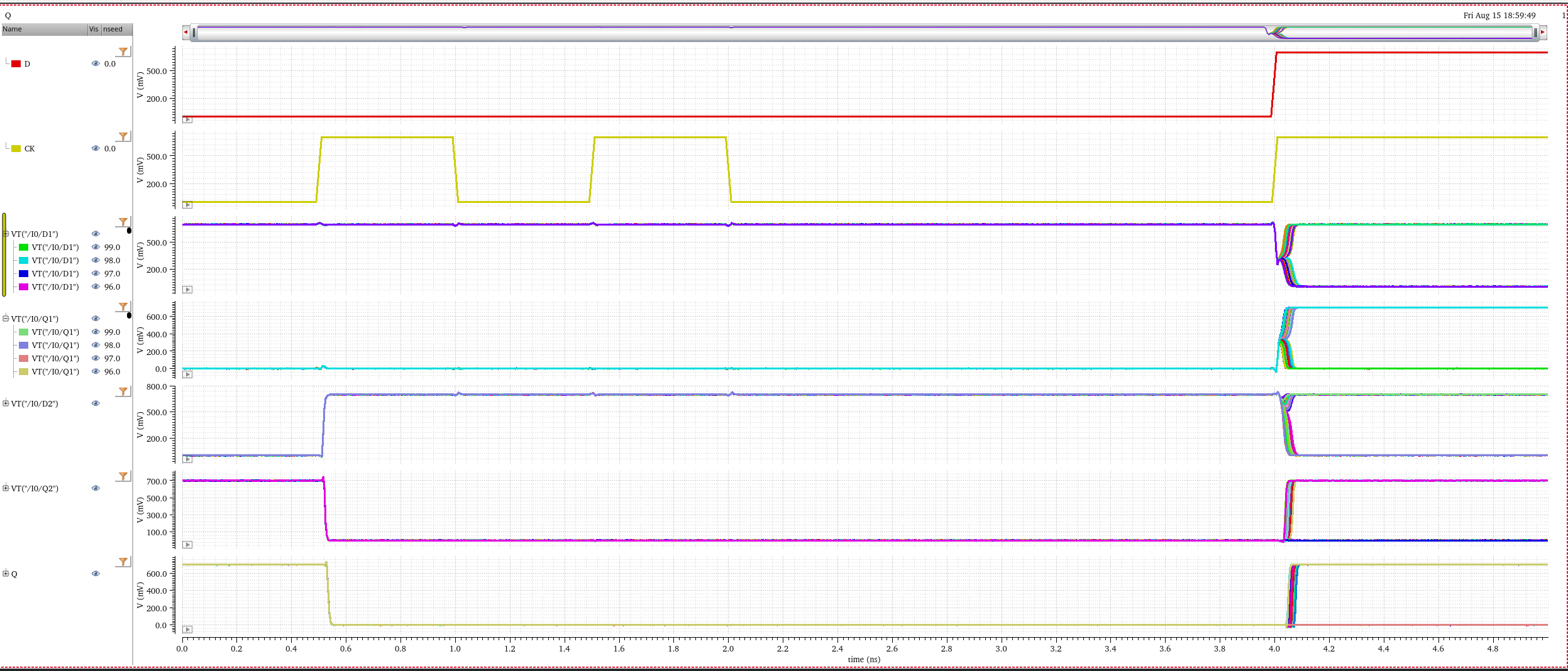Click the Name column header

44,29
